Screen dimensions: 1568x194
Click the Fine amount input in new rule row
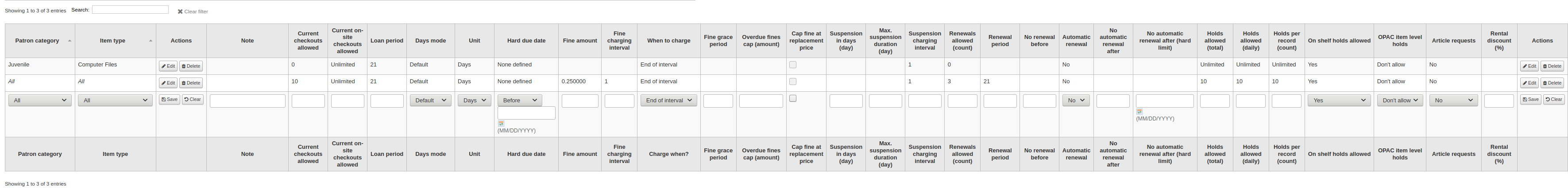[579, 101]
